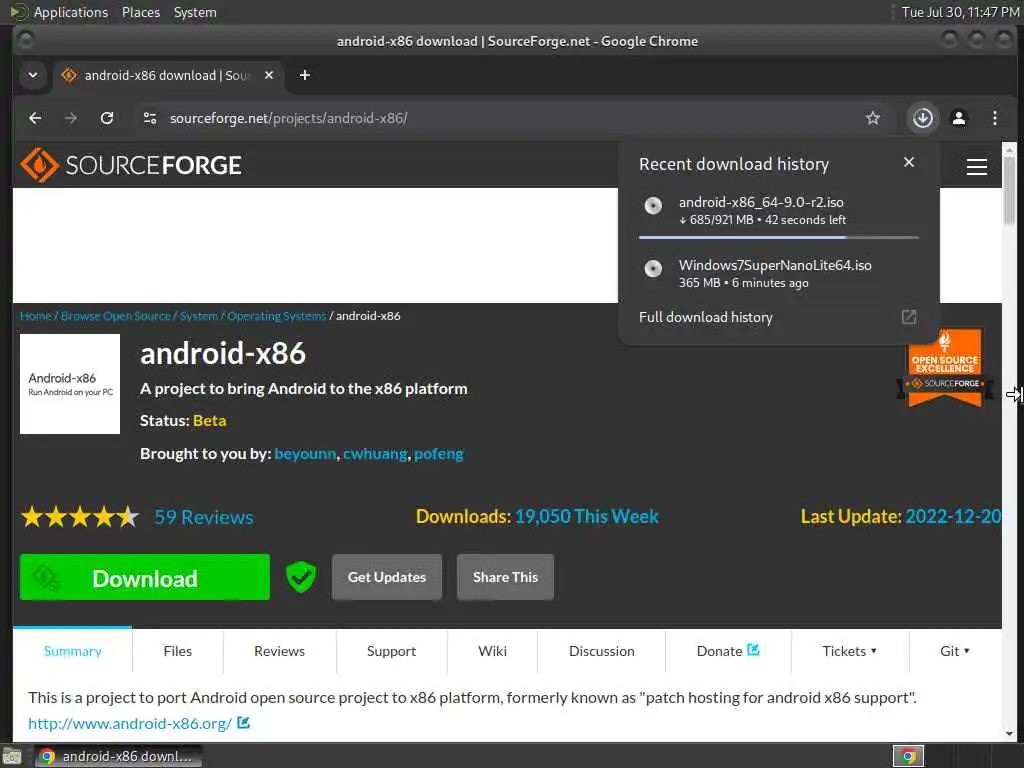This screenshot has width=1024, height=768.
Task: Open the Wiki tab
Action: click(x=492, y=651)
